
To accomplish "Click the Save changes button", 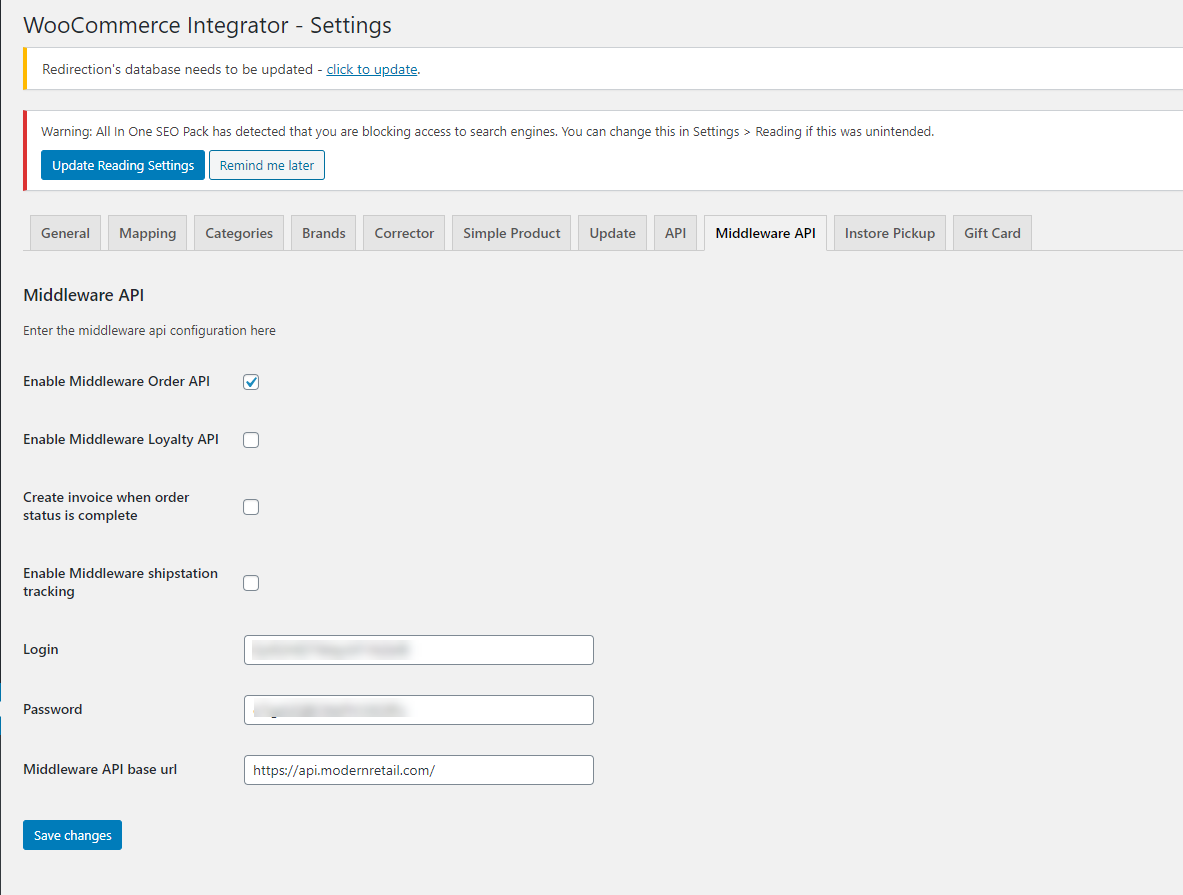I will tap(72, 835).
